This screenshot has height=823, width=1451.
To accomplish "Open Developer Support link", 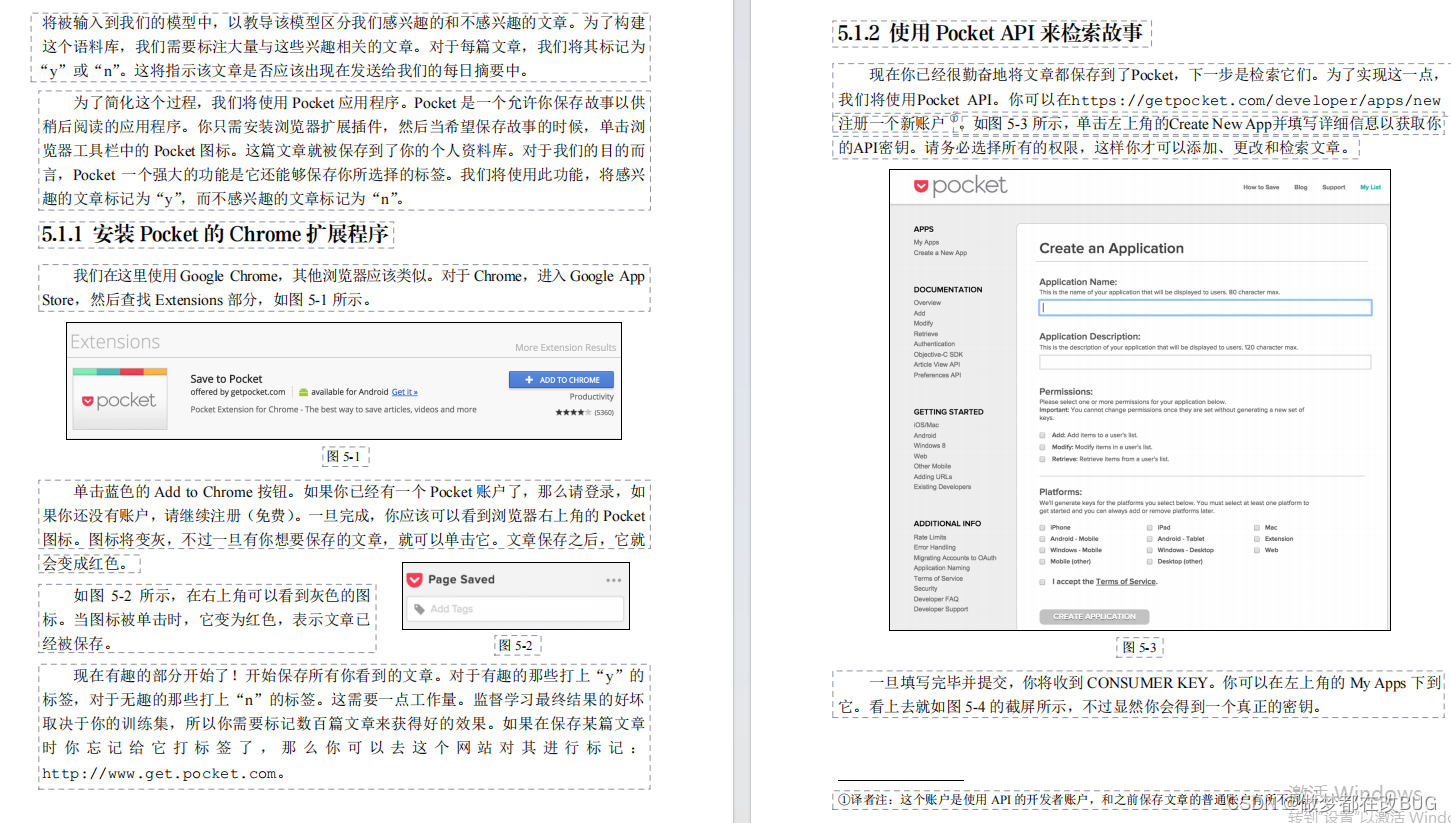I will point(941,609).
